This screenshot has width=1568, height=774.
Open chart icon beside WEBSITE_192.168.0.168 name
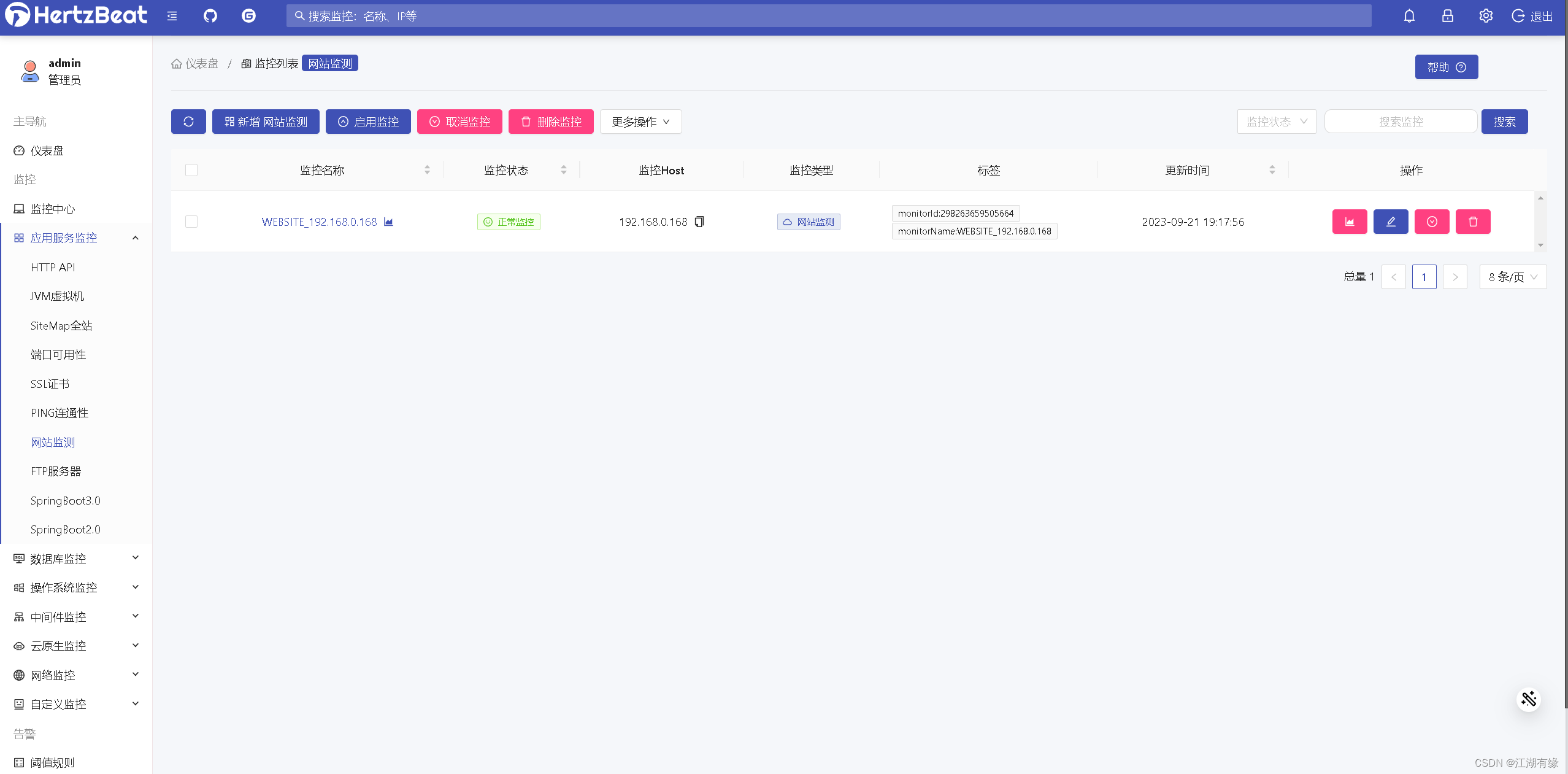tap(388, 222)
